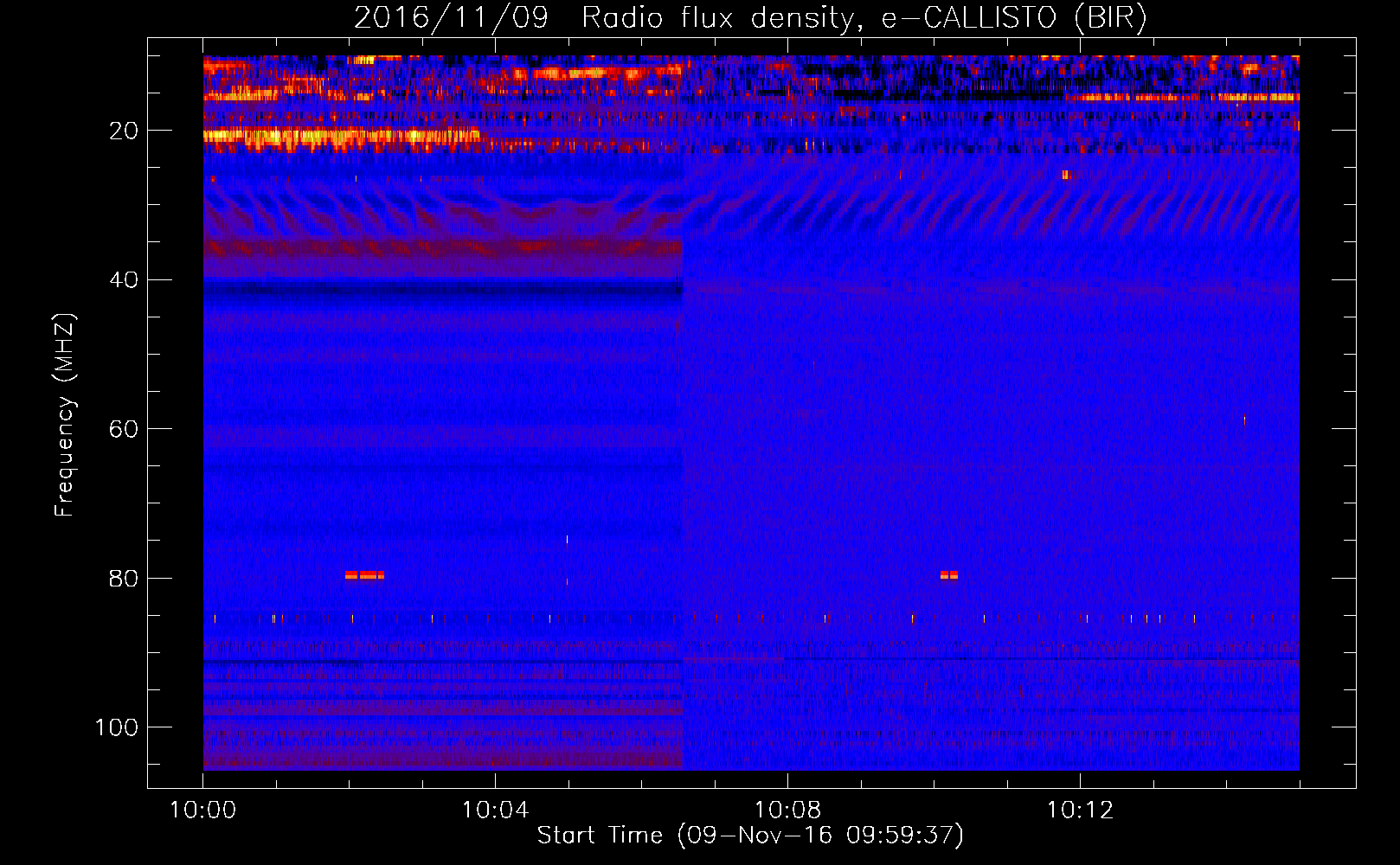Click the '40' frequency tick label
The image size is (1400, 865).
click(124, 280)
